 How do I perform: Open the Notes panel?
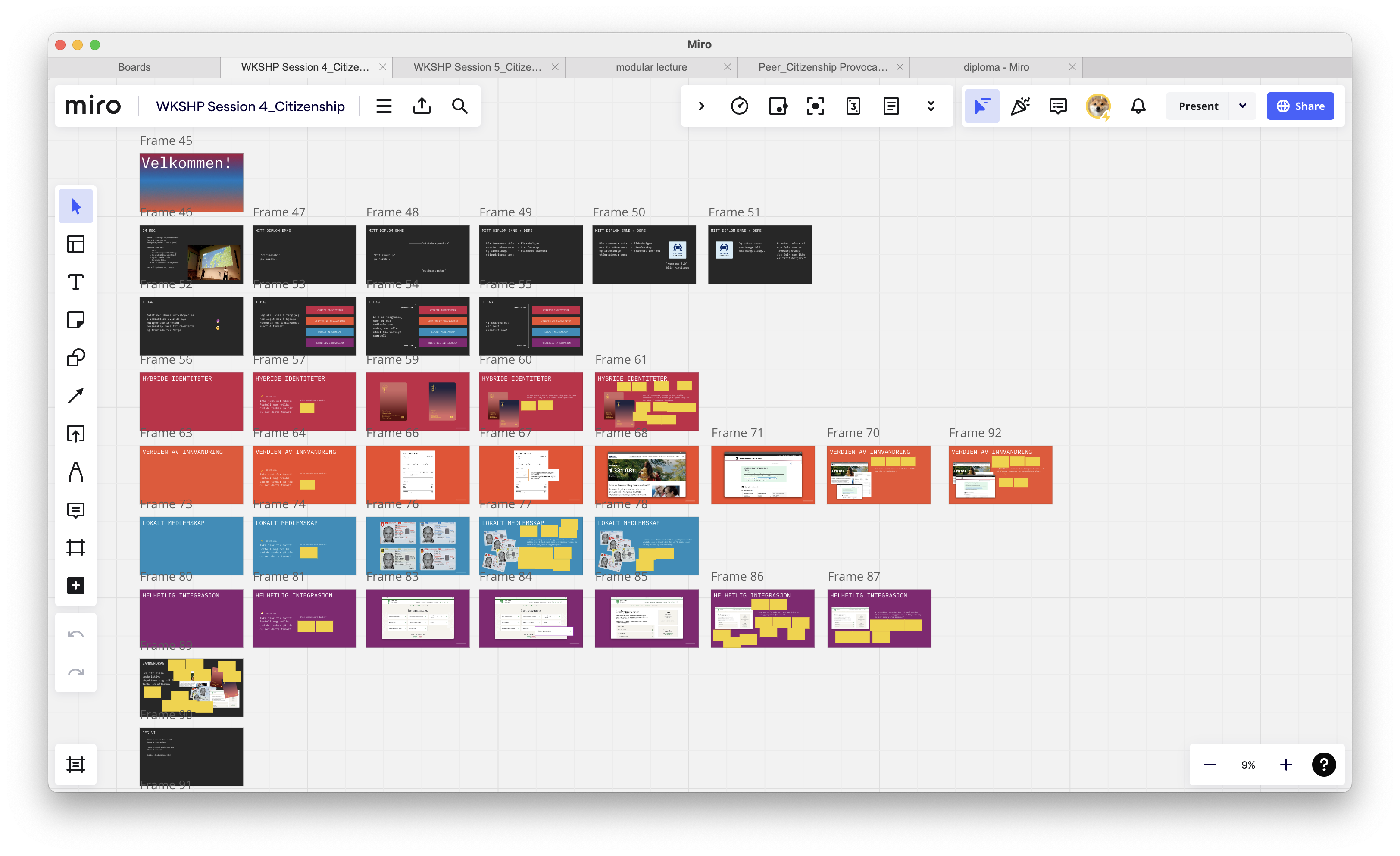[x=891, y=106]
